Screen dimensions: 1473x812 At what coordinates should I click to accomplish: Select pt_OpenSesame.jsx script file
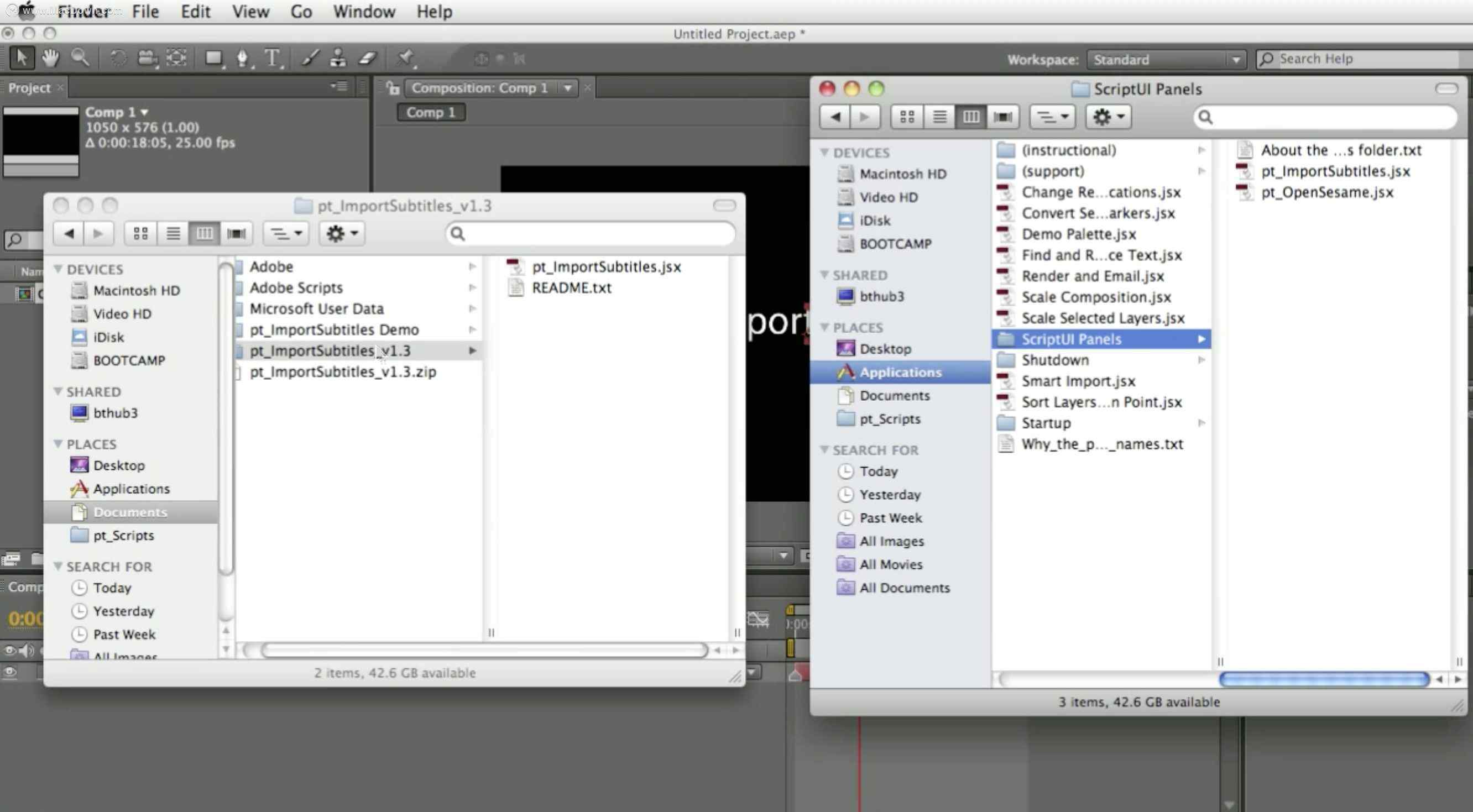tap(1315, 192)
